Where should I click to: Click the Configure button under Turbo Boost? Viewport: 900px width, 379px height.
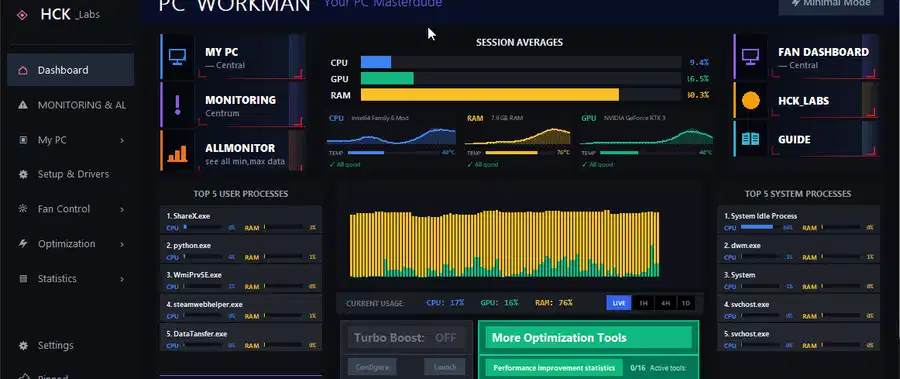coord(372,367)
